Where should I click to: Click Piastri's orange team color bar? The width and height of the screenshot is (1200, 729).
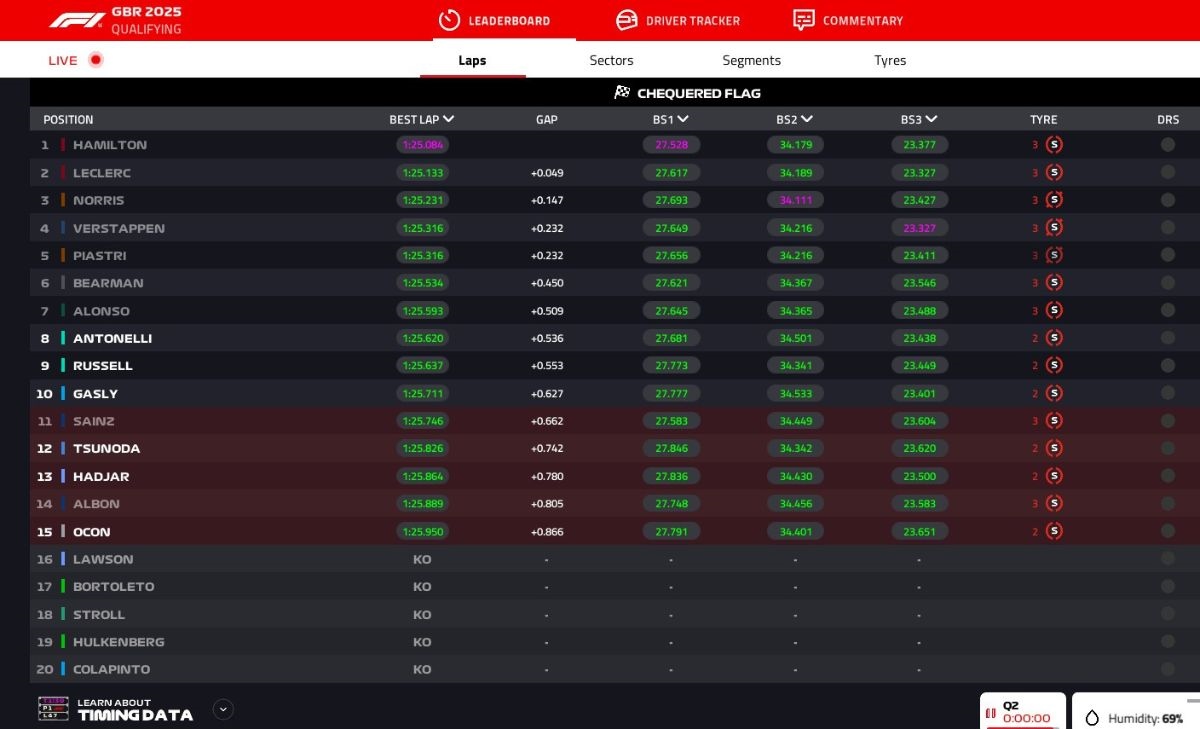[x=63, y=255]
